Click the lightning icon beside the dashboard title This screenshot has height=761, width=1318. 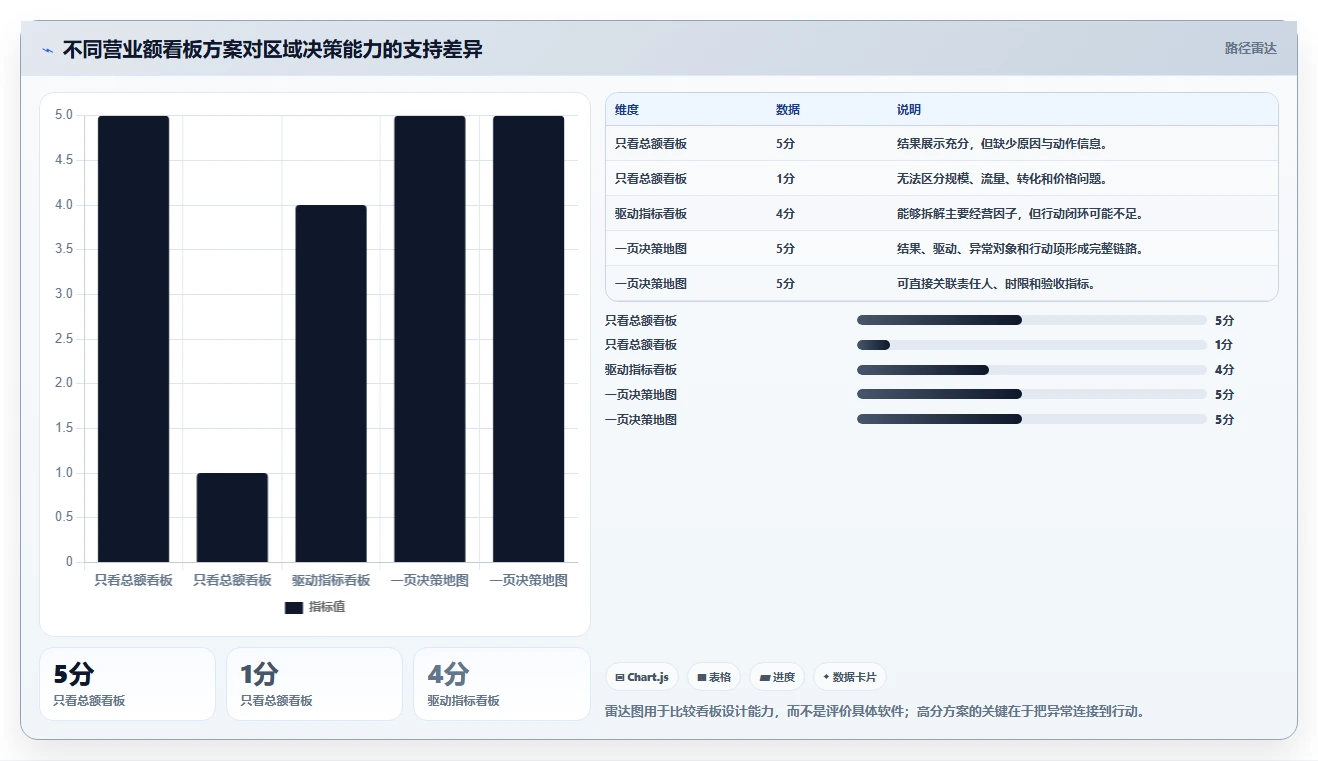[x=48, y=50]
